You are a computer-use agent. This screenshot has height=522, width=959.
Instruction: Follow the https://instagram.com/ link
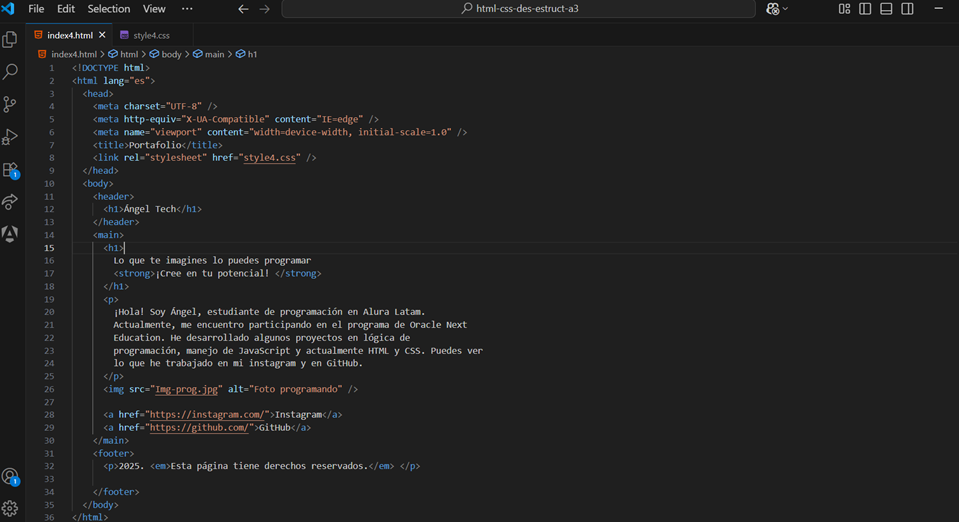(206, 415)
